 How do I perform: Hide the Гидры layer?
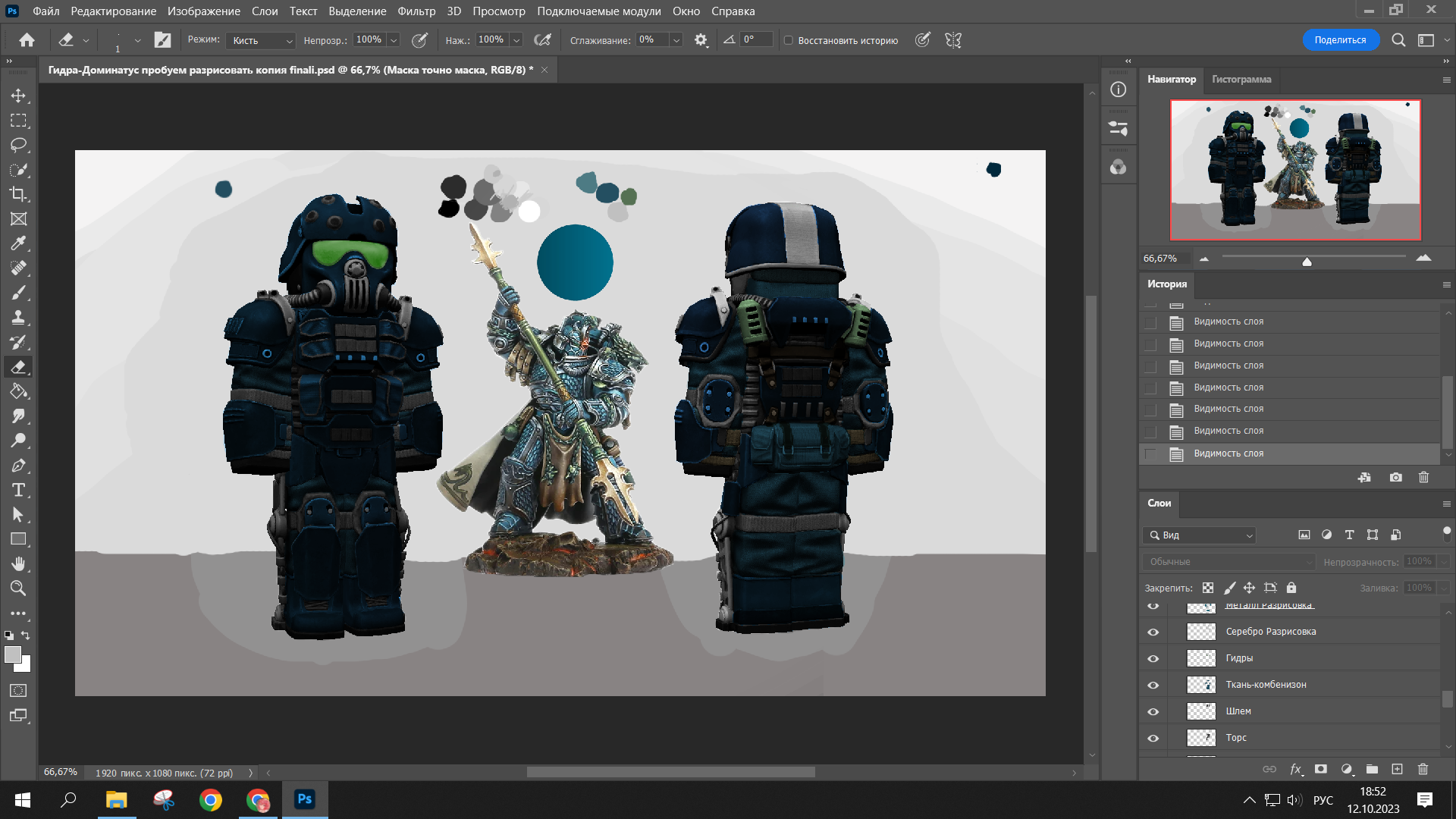pyautogui.click(x=1153, y=658)
